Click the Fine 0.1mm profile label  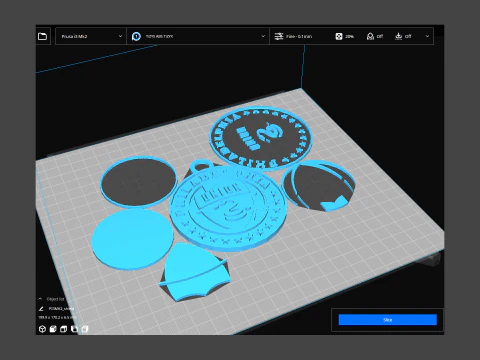[299, 36]
